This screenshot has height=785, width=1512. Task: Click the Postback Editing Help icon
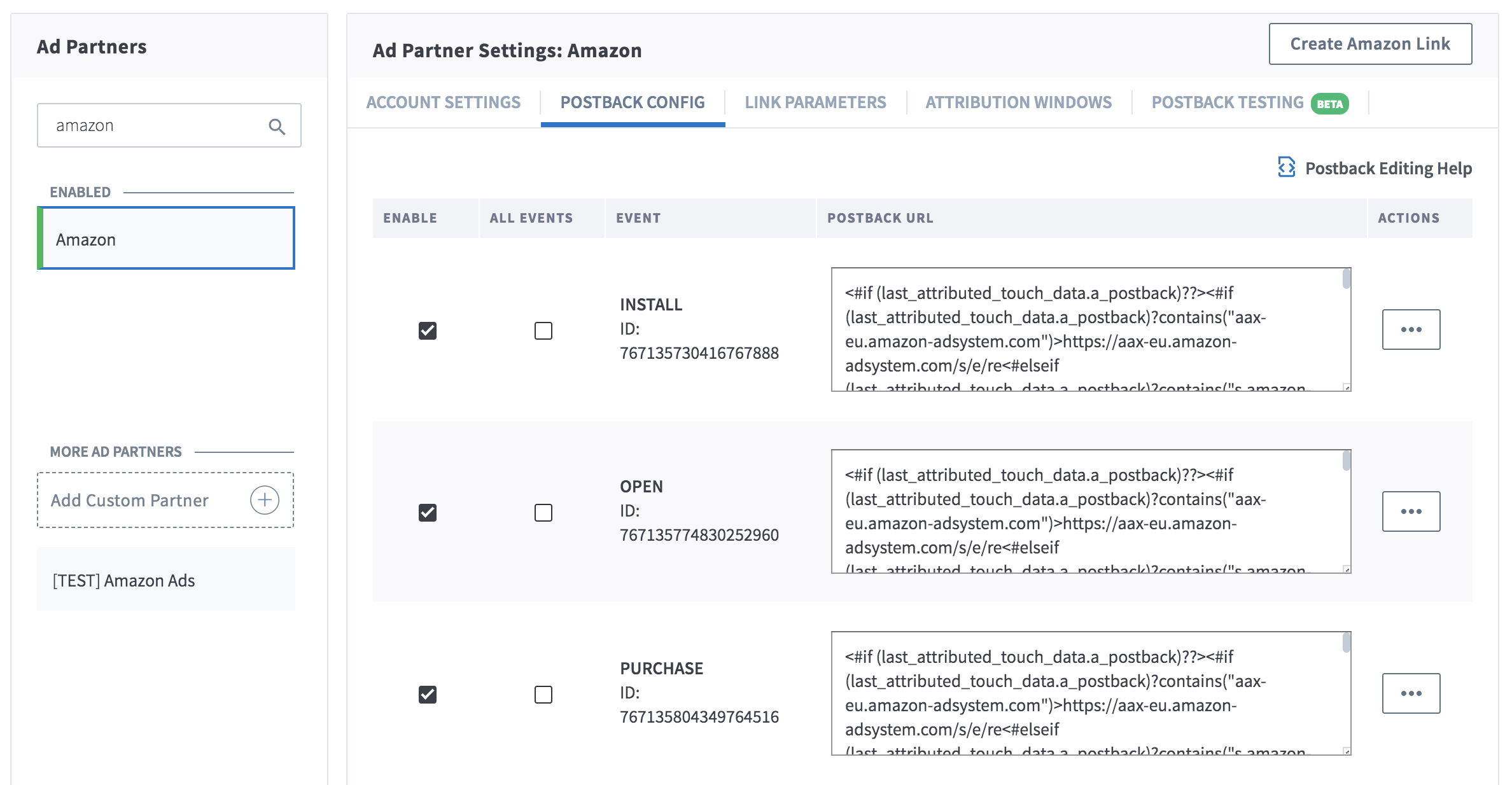pos(1286,167)
